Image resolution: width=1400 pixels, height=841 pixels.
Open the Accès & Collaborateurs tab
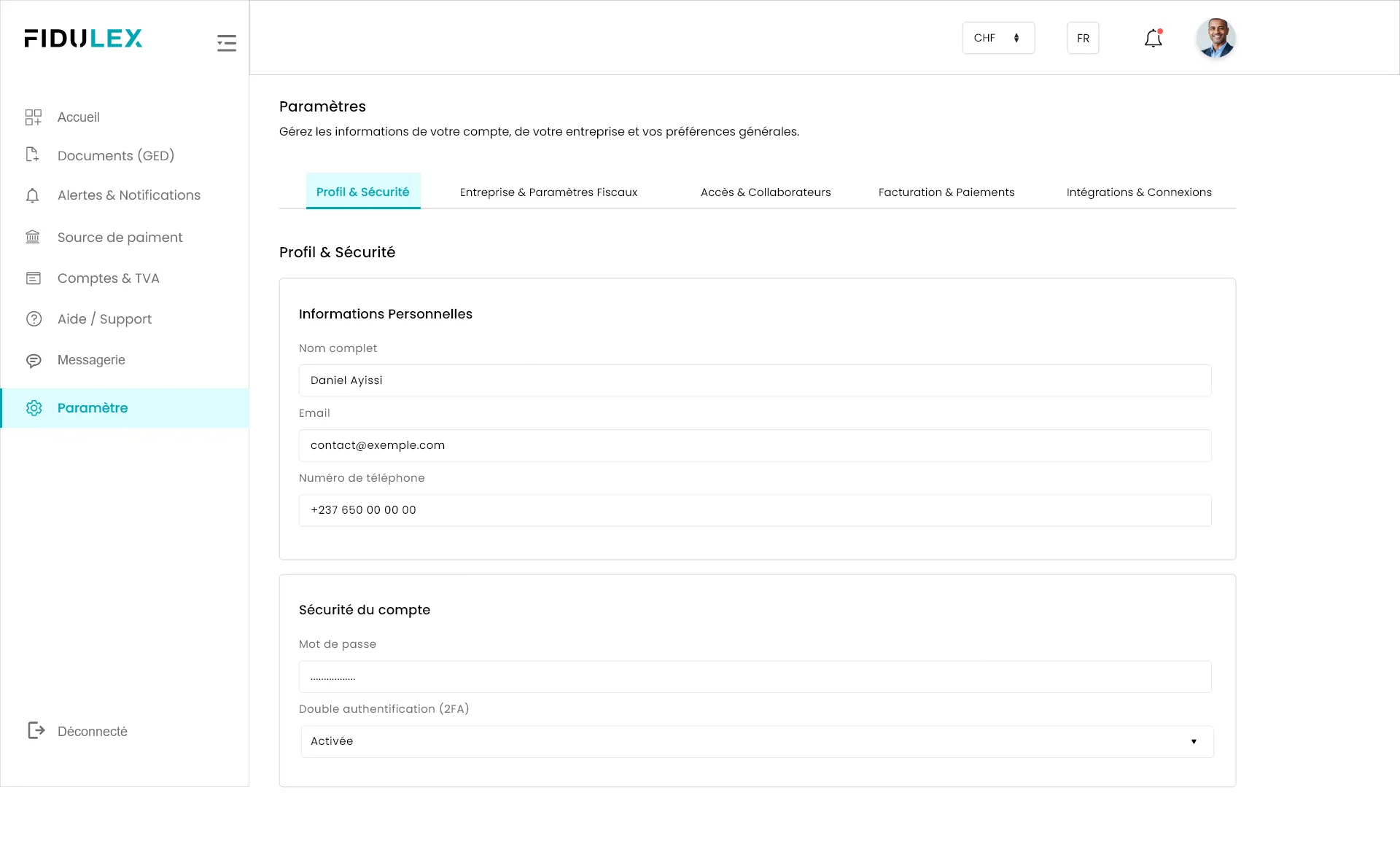pos(765,192)
